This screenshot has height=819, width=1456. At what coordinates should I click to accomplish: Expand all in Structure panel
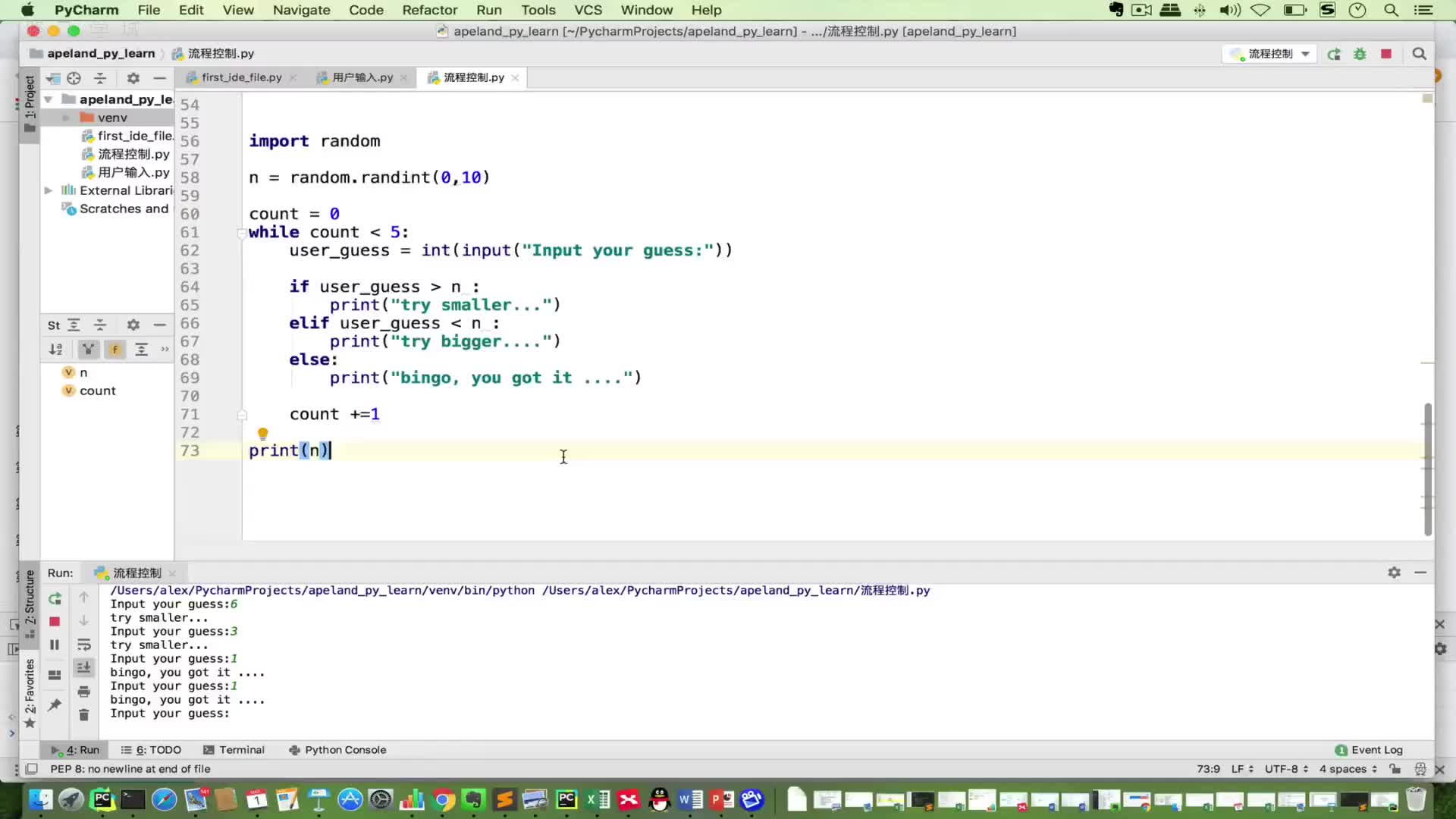74,325
